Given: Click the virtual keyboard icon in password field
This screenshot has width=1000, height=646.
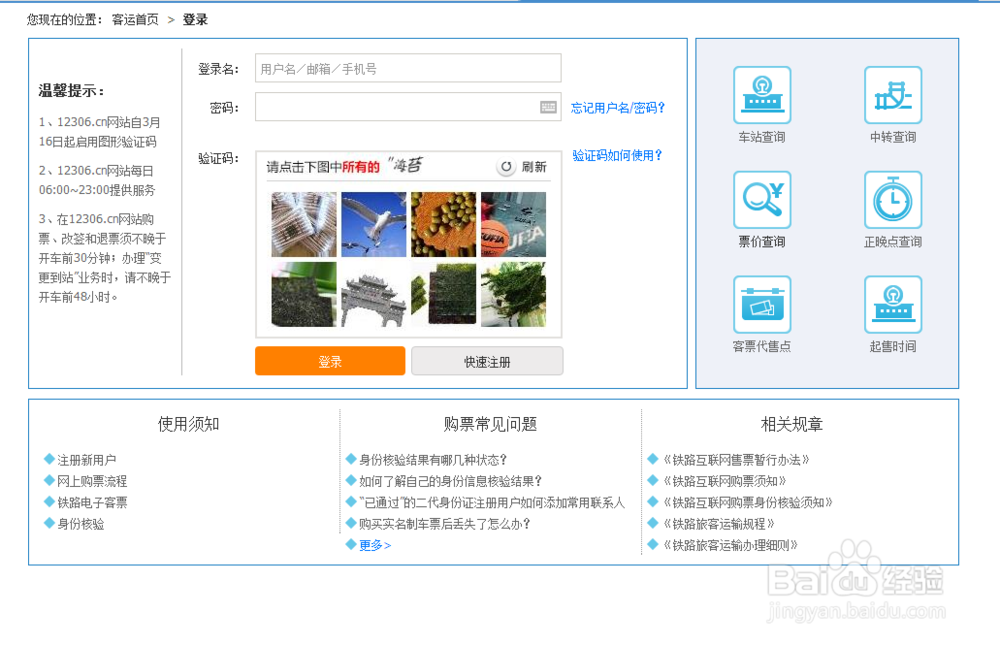Looking at the screenshot, I should pos(548,107).
